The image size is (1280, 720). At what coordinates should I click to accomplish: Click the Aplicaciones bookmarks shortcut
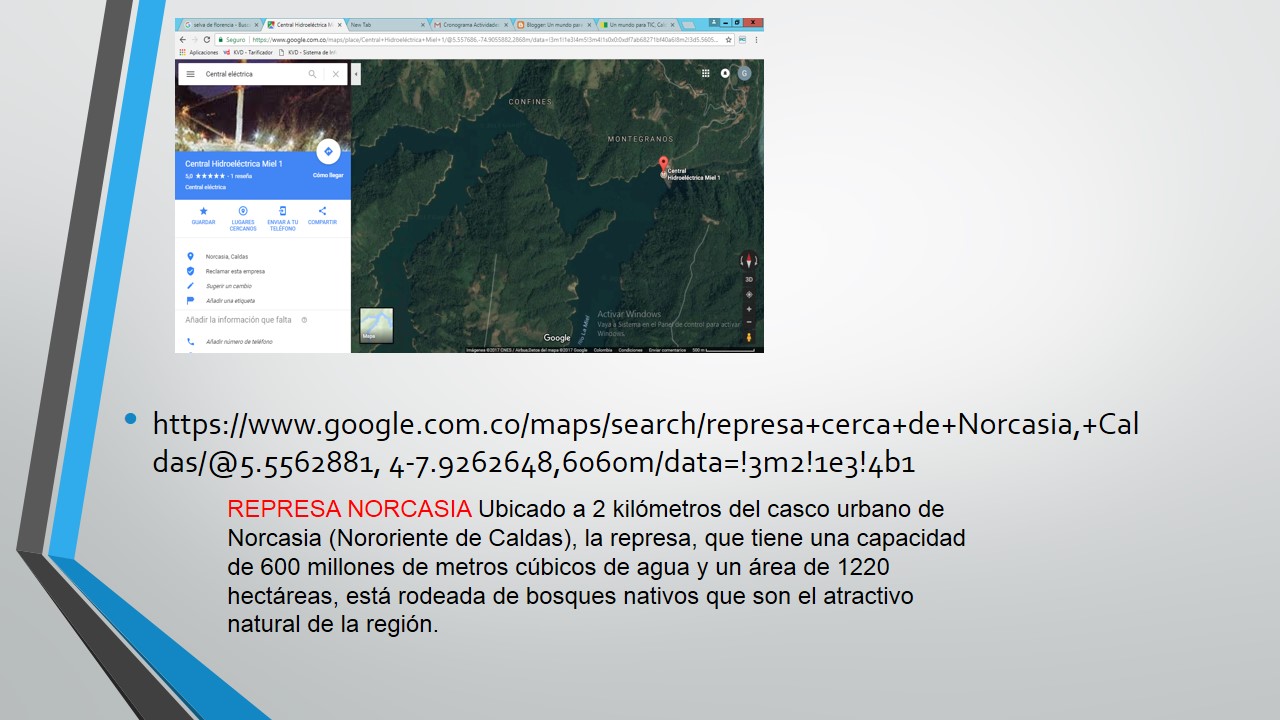(198, 52)
